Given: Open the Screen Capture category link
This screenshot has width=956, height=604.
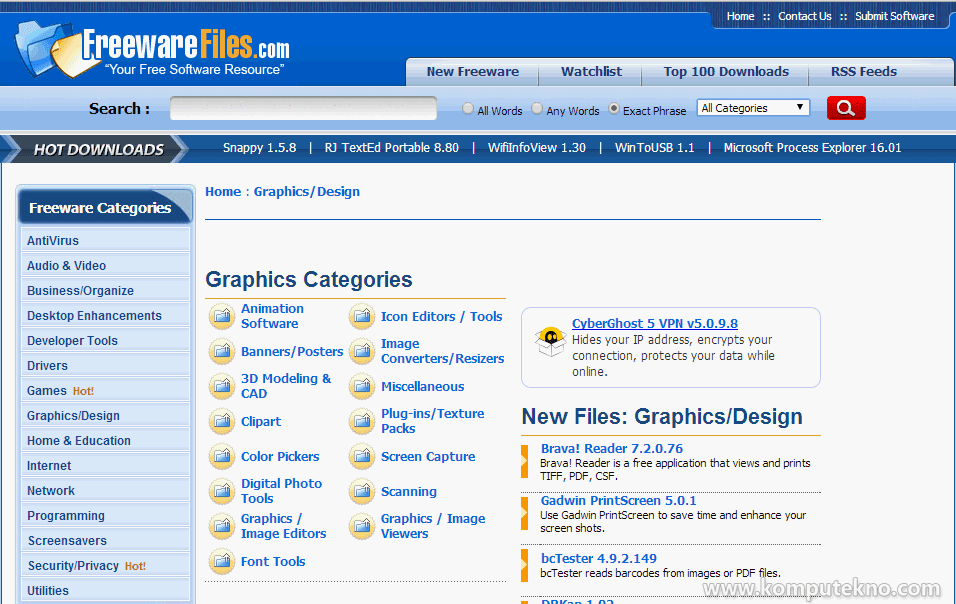Looking at the screenshot, I should 428,457.
